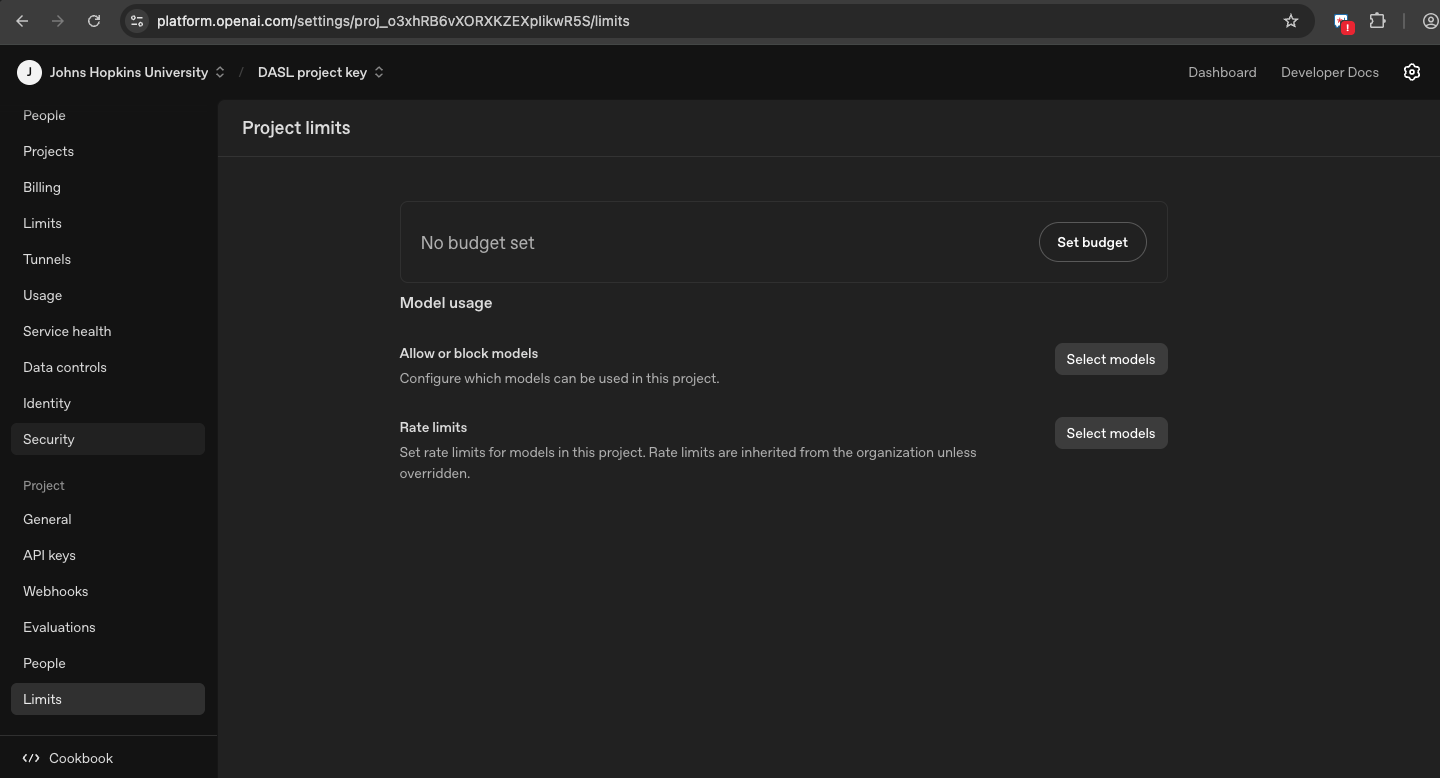Open Developer Docs link
Viewport: 1440px width, 778px height.
1330,72
